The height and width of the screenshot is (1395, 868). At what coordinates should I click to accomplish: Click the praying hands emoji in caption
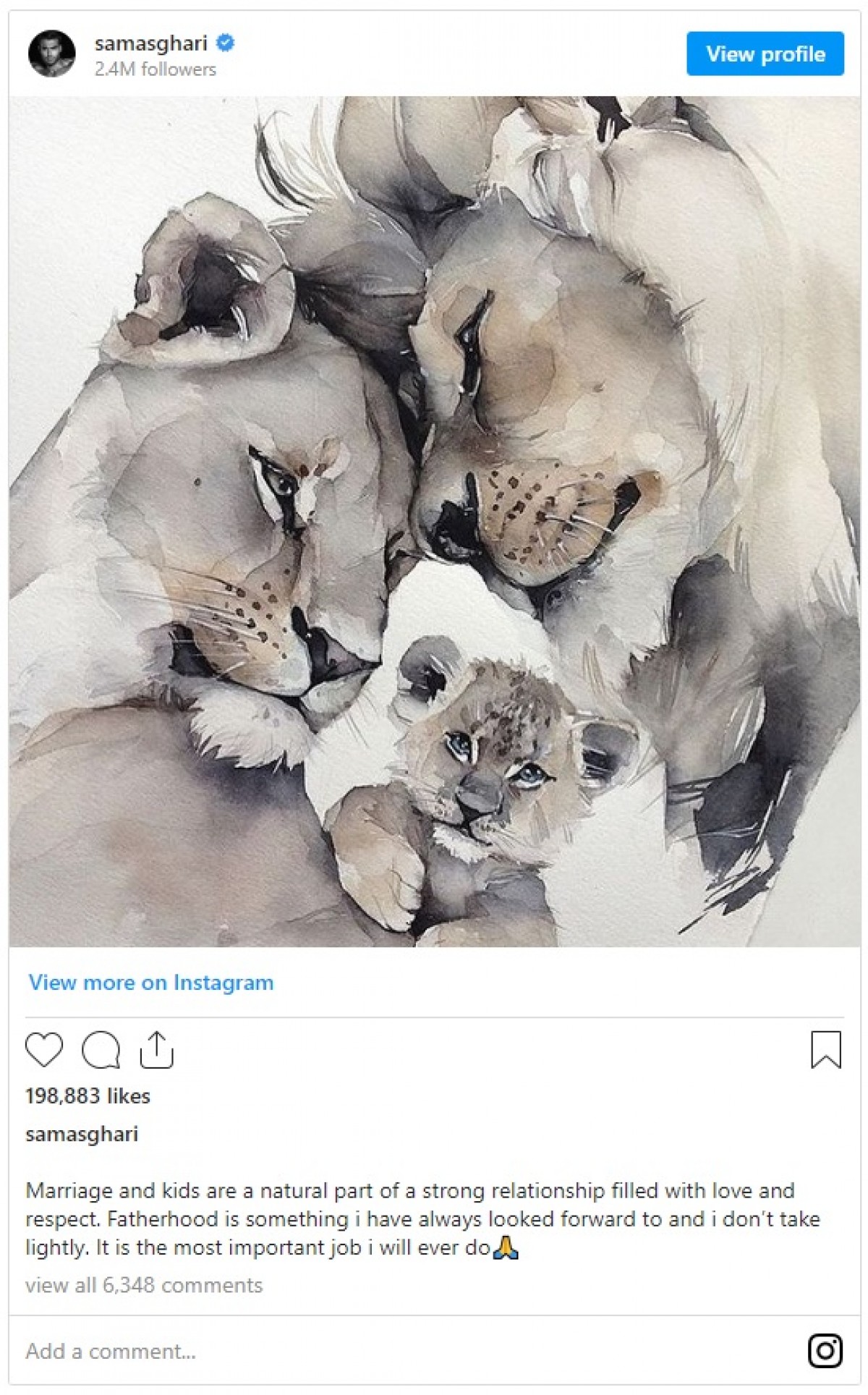pyautogui.click(x=505, y=1247)
